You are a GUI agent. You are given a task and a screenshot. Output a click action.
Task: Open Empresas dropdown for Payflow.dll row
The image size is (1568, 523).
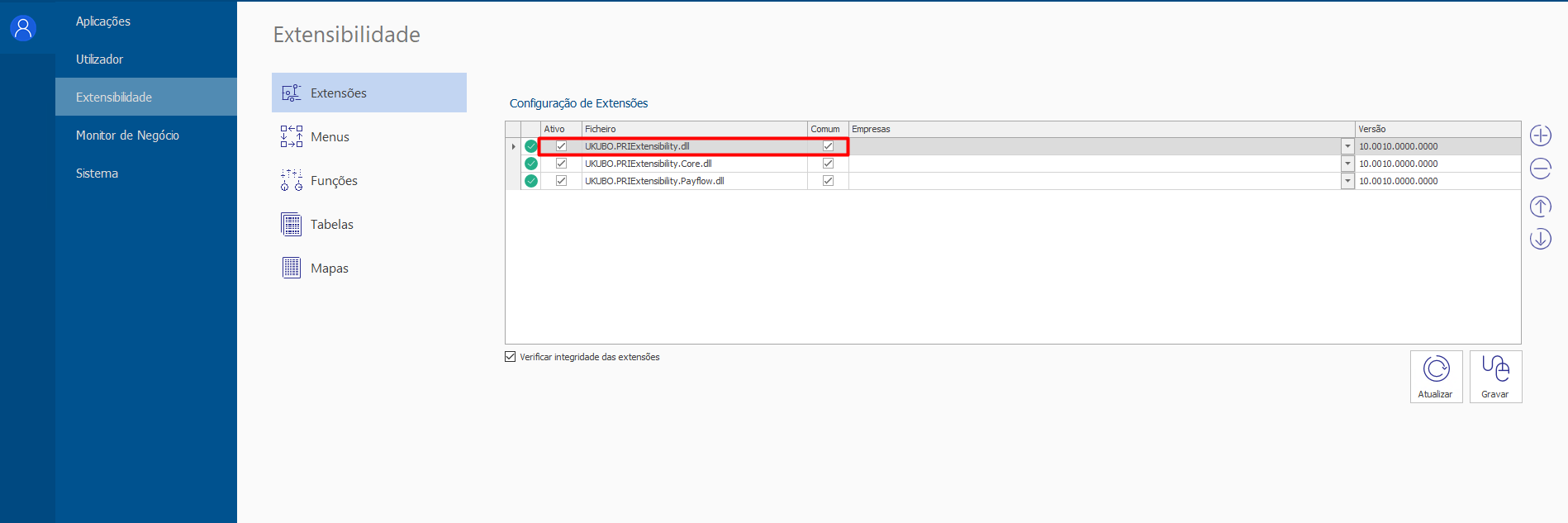[1347, 181]
